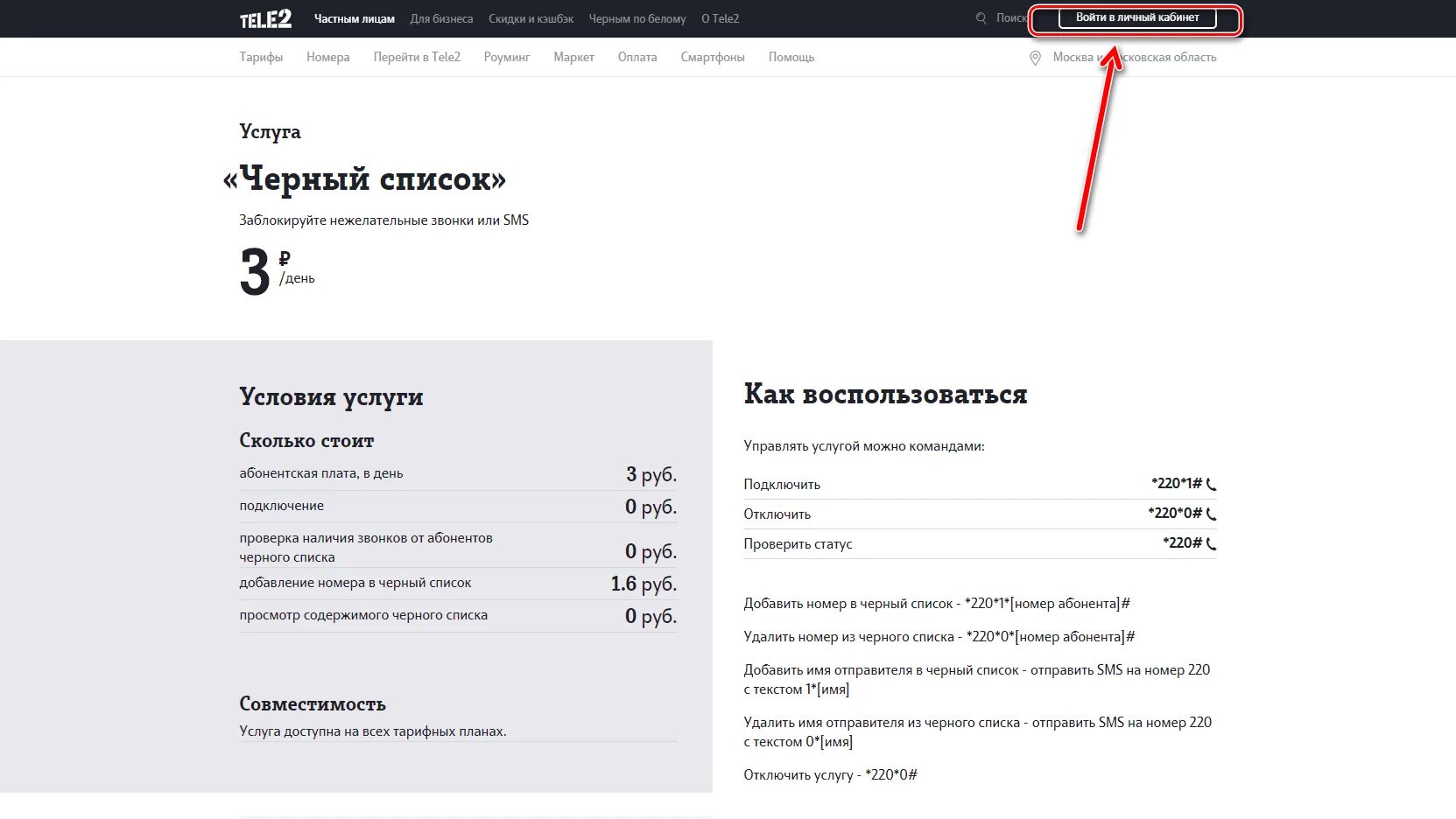Open the Тарифы menu

261,57
